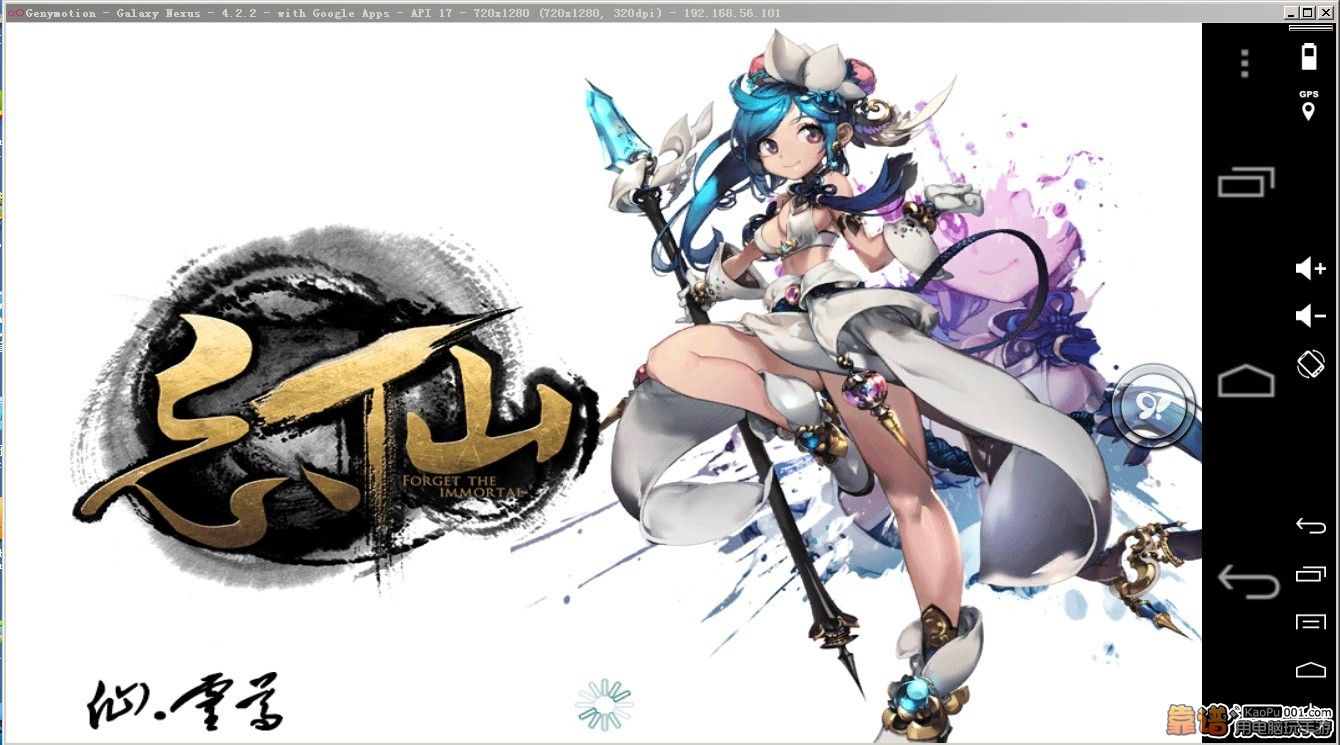1340x745 pixels.
Task: Maximize the Genymotion window
Action: tap(1308, 12)
